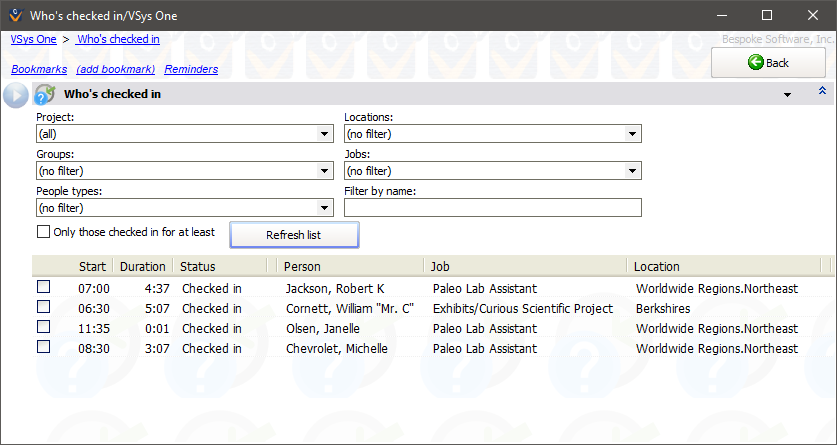Open the Project dropdown
837x445 pixels.
point(184,134)
